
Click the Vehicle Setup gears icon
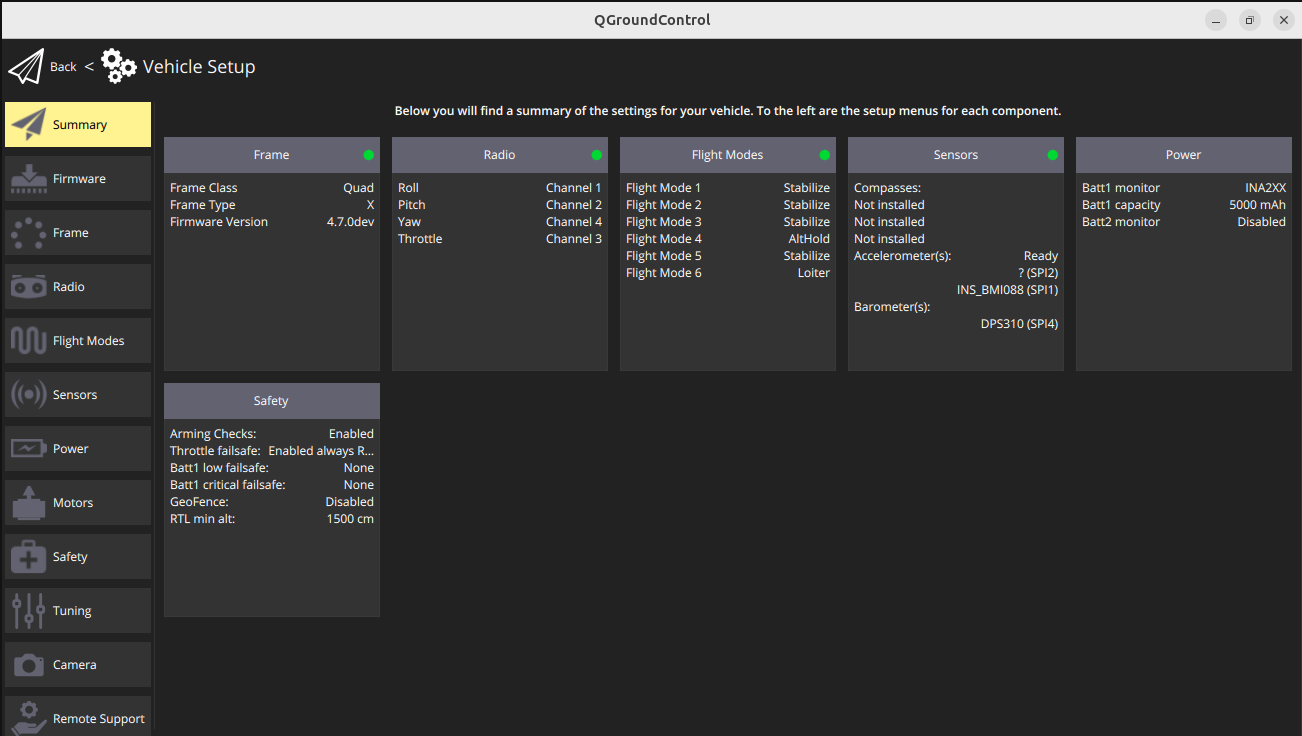click(118, 66)
